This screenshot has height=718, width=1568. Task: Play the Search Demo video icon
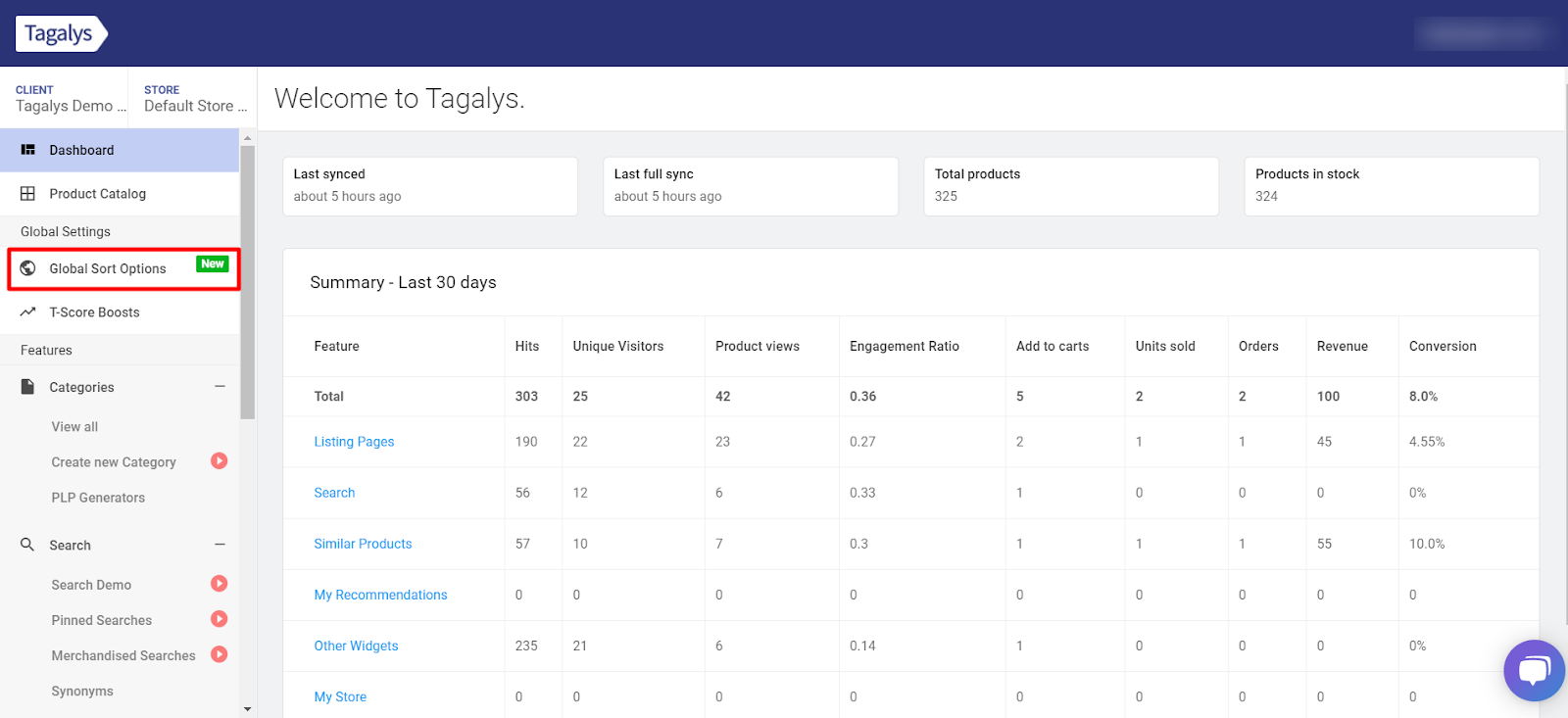click(x=220, y=584)
